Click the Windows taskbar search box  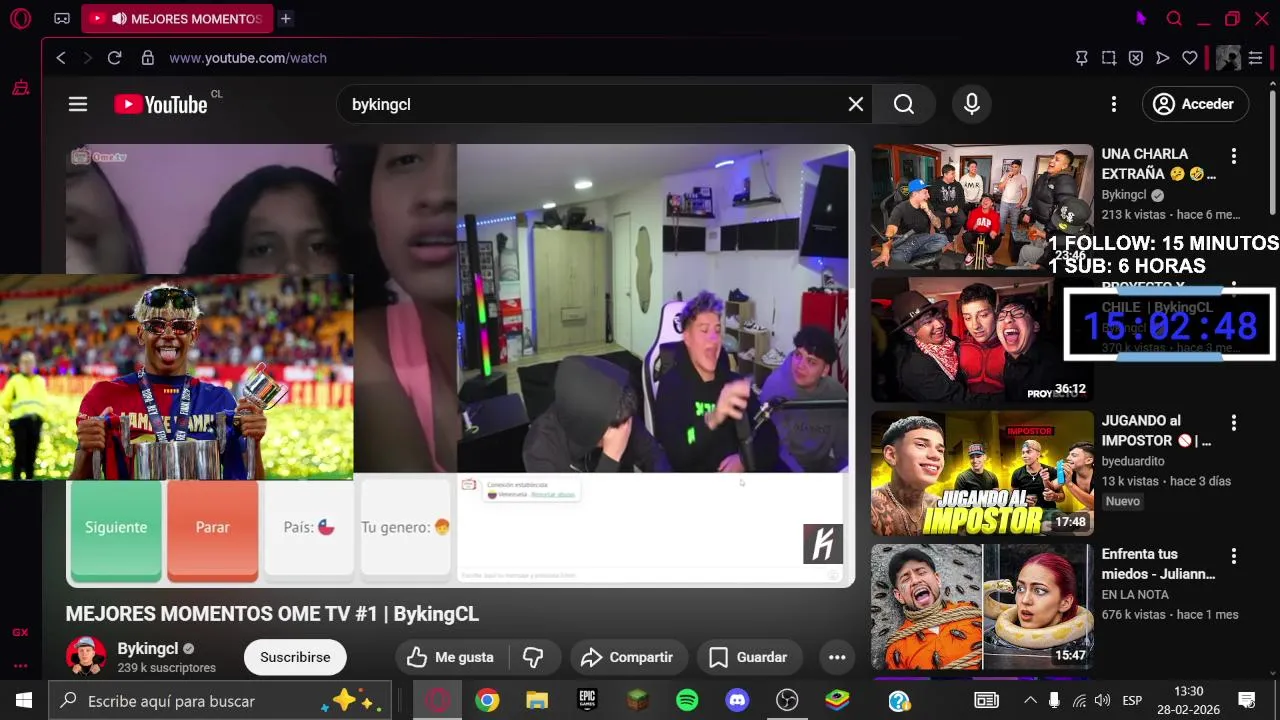[222, 701]
